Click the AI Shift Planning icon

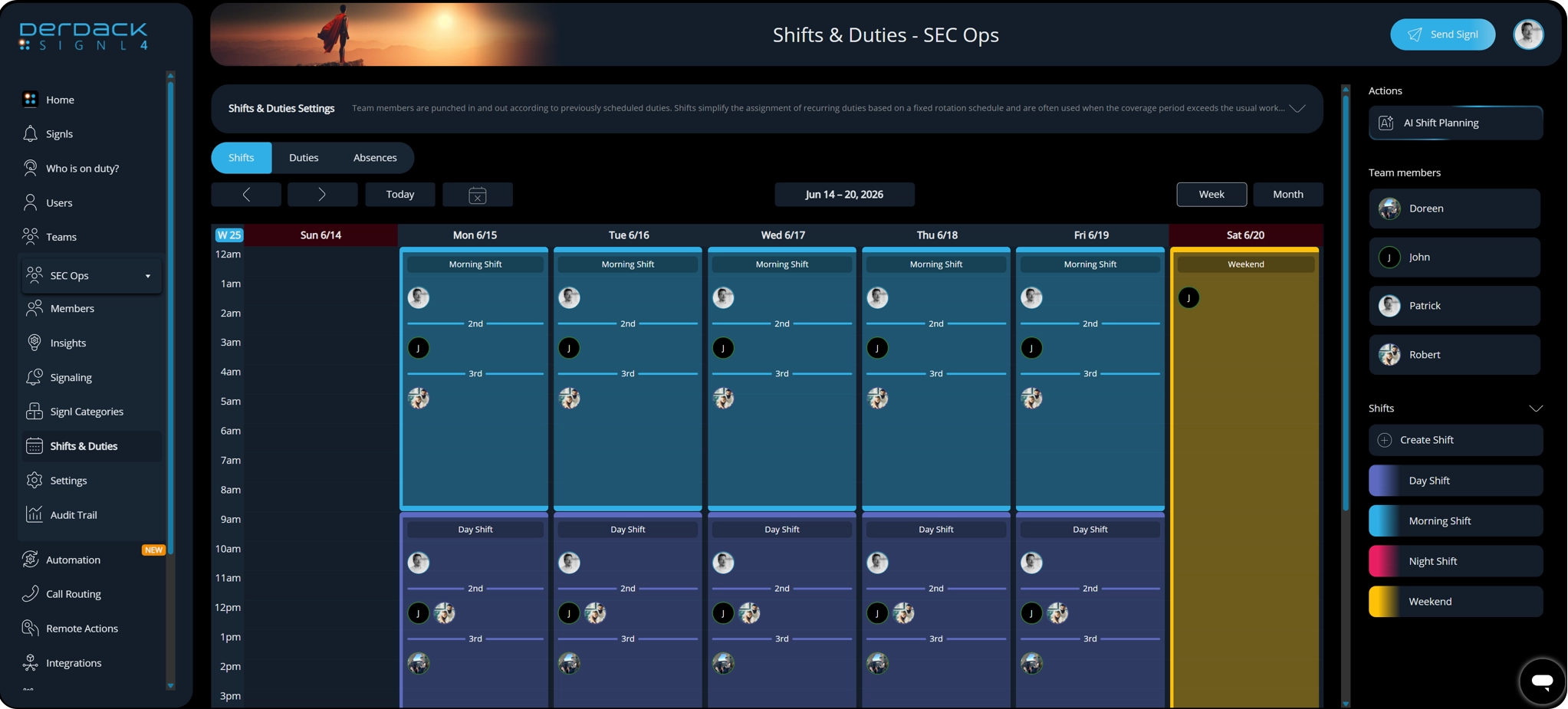(1386, 123)
